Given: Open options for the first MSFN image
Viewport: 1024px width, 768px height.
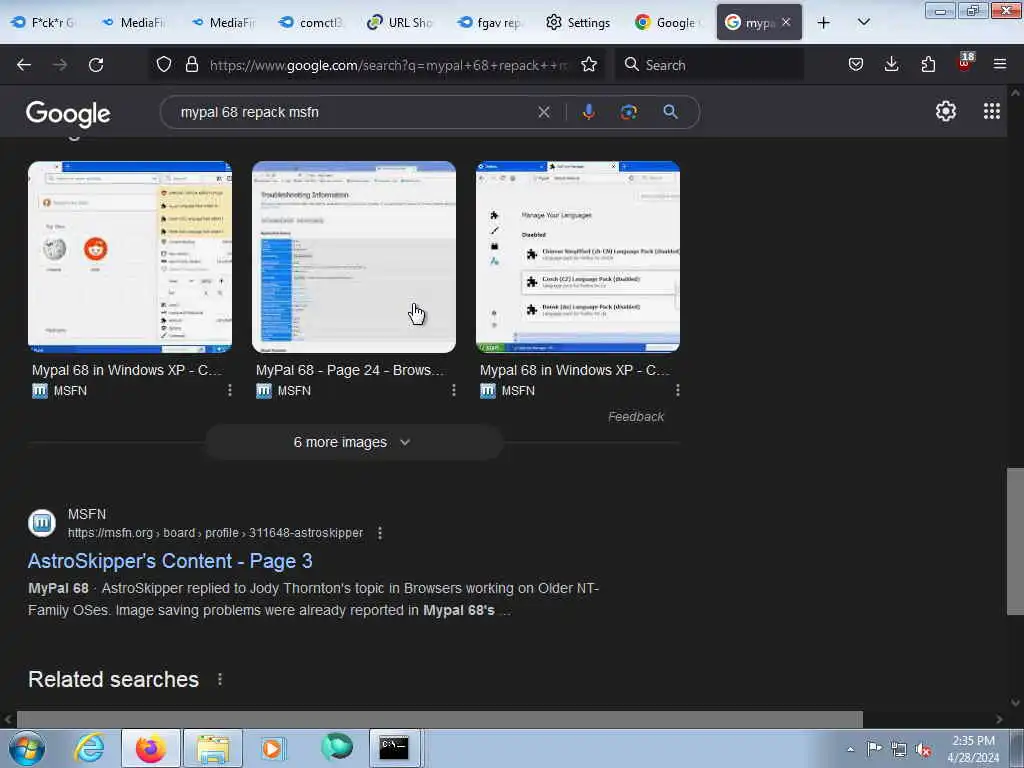Looking at the screenshot, I should coord(229,390).
